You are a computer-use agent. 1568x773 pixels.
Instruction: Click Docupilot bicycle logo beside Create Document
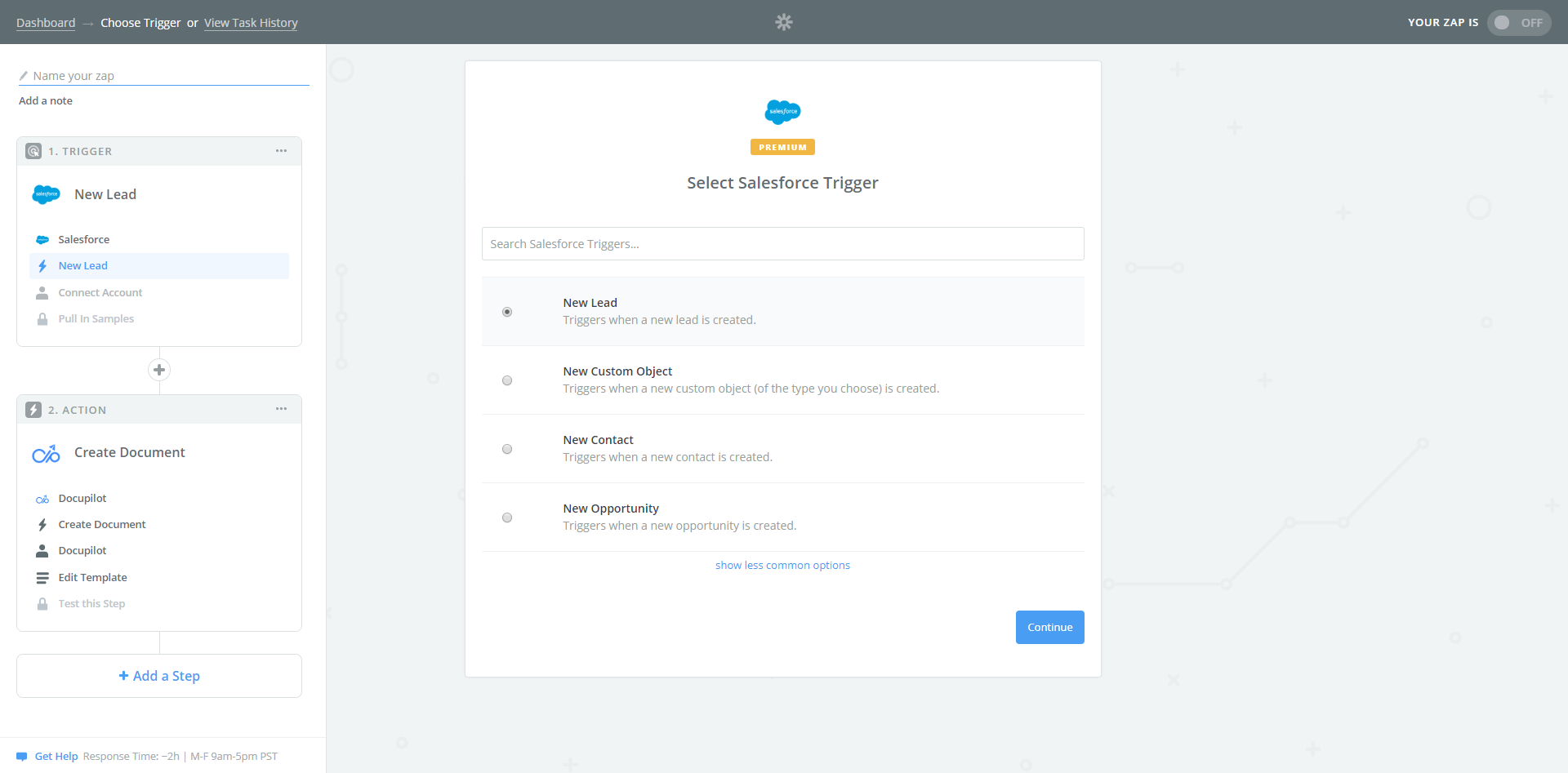47,453
